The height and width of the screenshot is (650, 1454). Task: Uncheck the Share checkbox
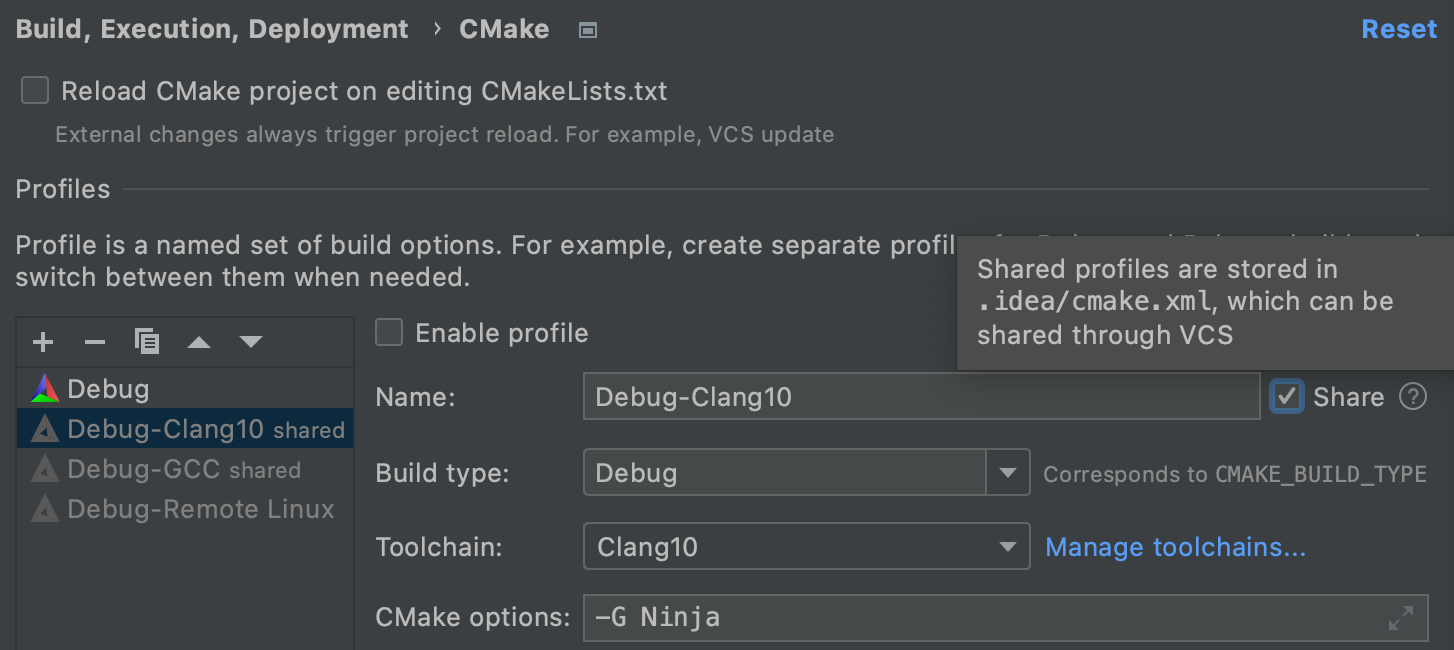(1287, 397)
